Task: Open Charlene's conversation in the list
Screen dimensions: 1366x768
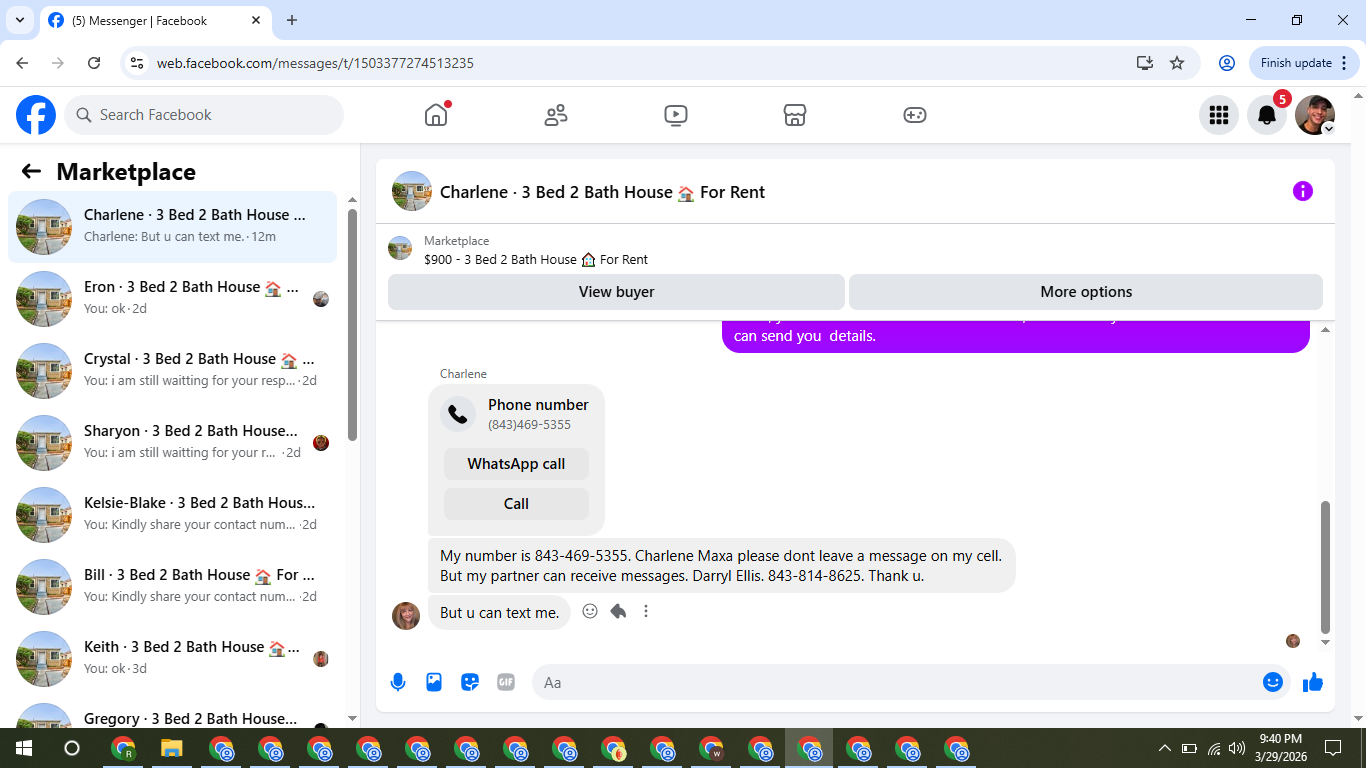Action: [x=173, y=227]
